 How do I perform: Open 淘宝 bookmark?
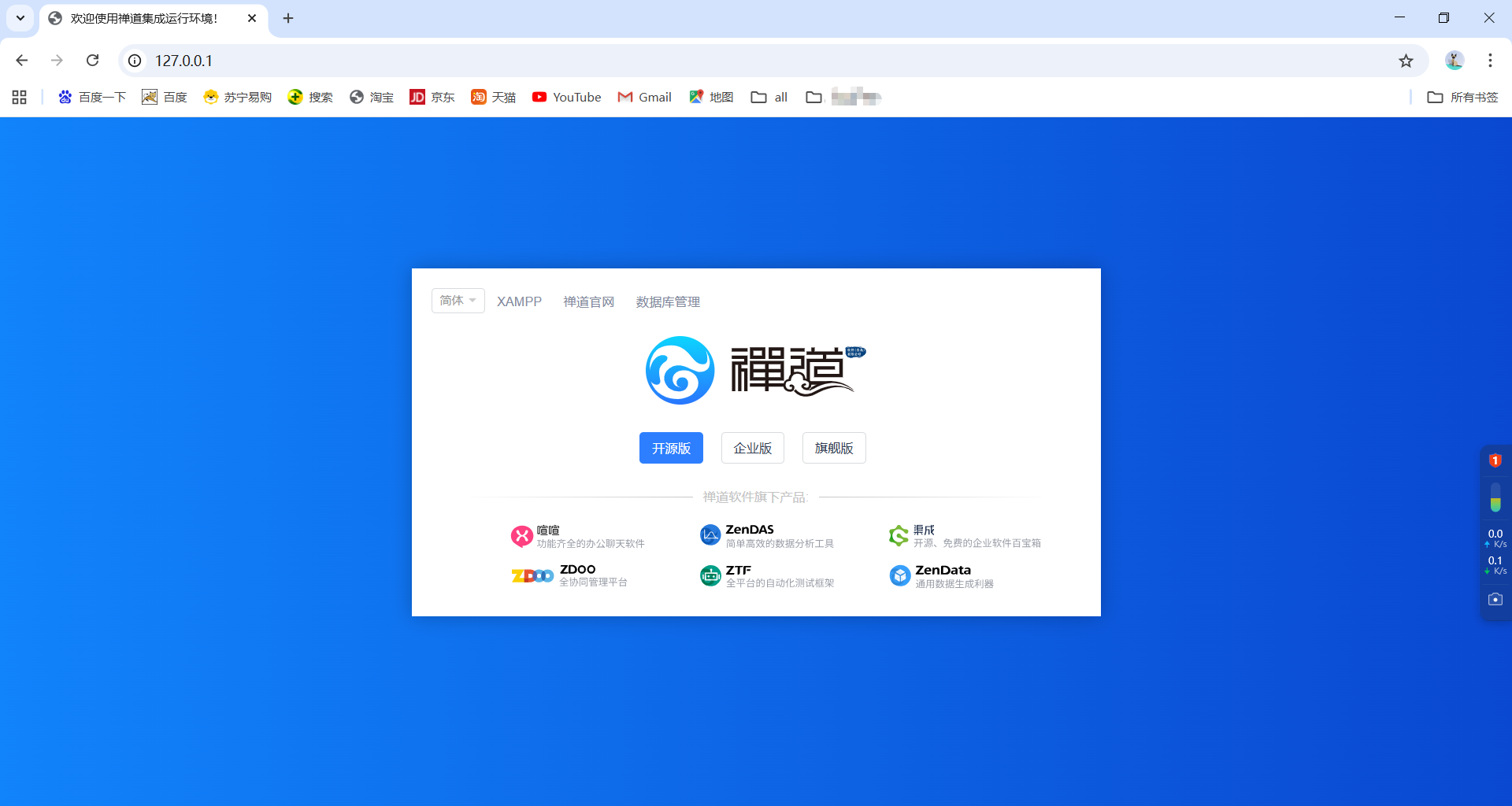click(372, 97)
